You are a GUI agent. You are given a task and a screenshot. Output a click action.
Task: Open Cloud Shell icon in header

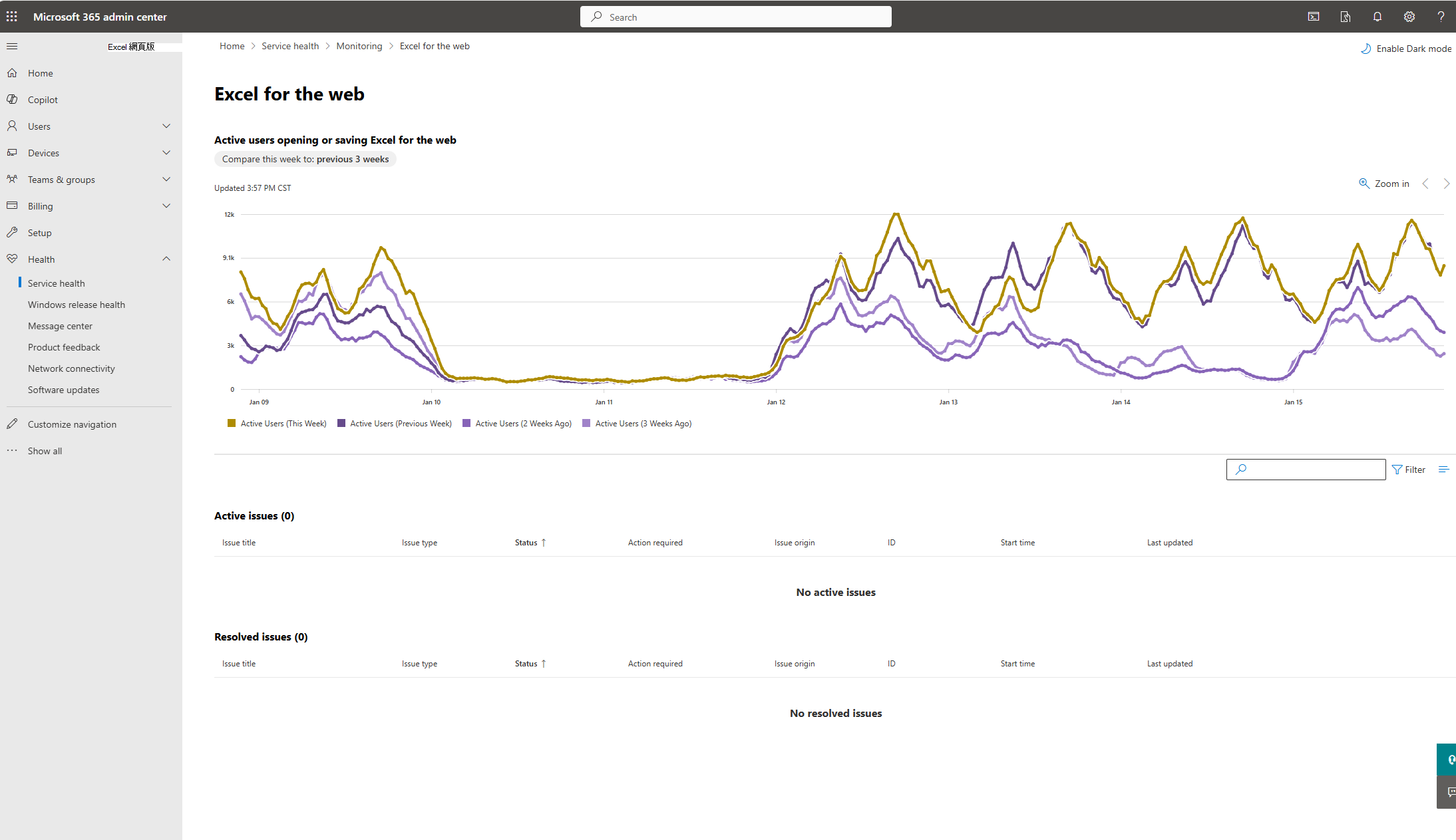point(1314,17)
